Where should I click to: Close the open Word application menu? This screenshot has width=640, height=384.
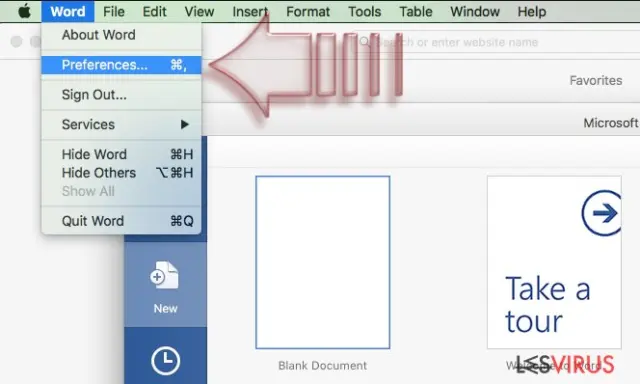pyautogui.click(x=68, y=11)
